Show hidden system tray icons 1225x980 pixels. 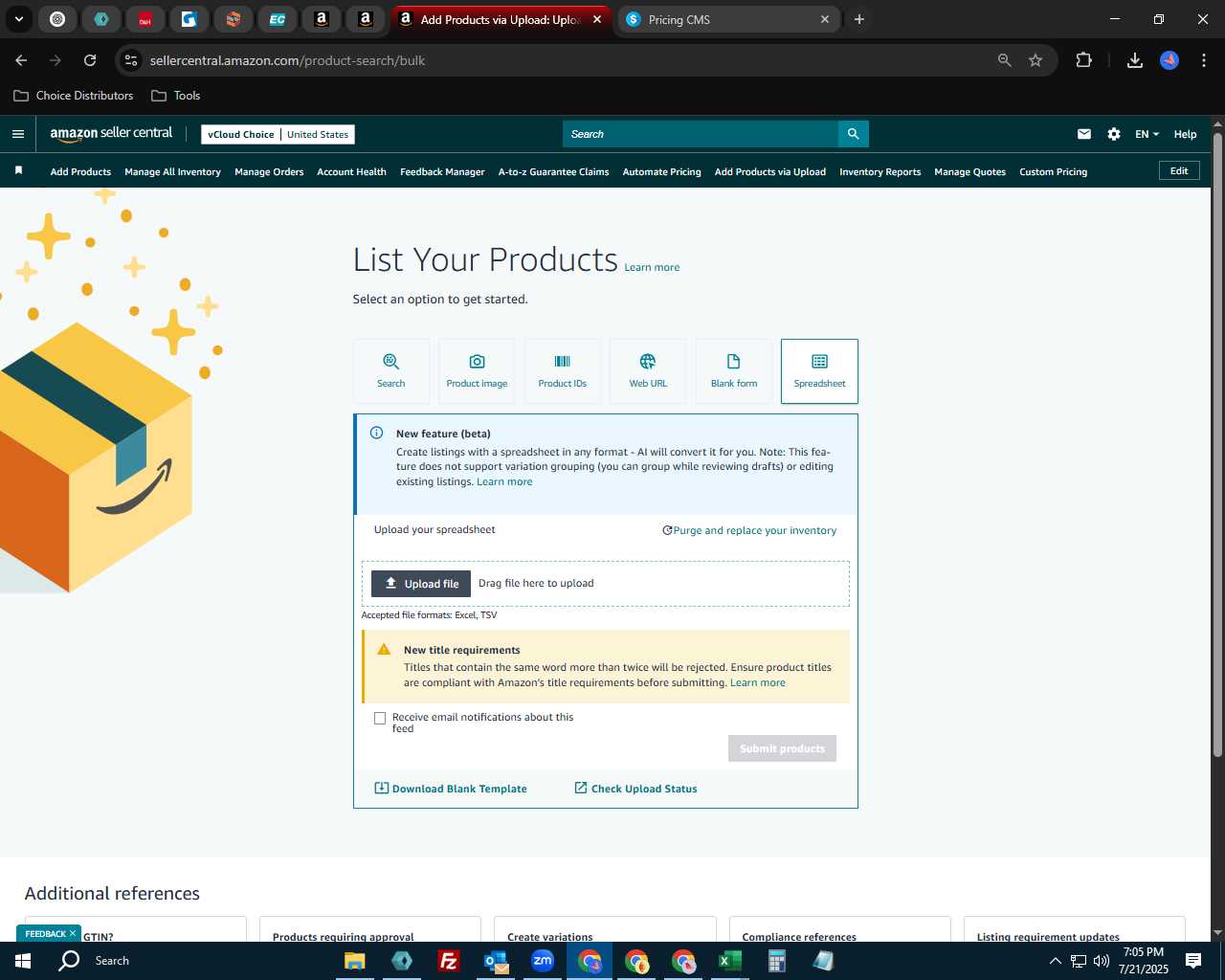pos(1056,961)
